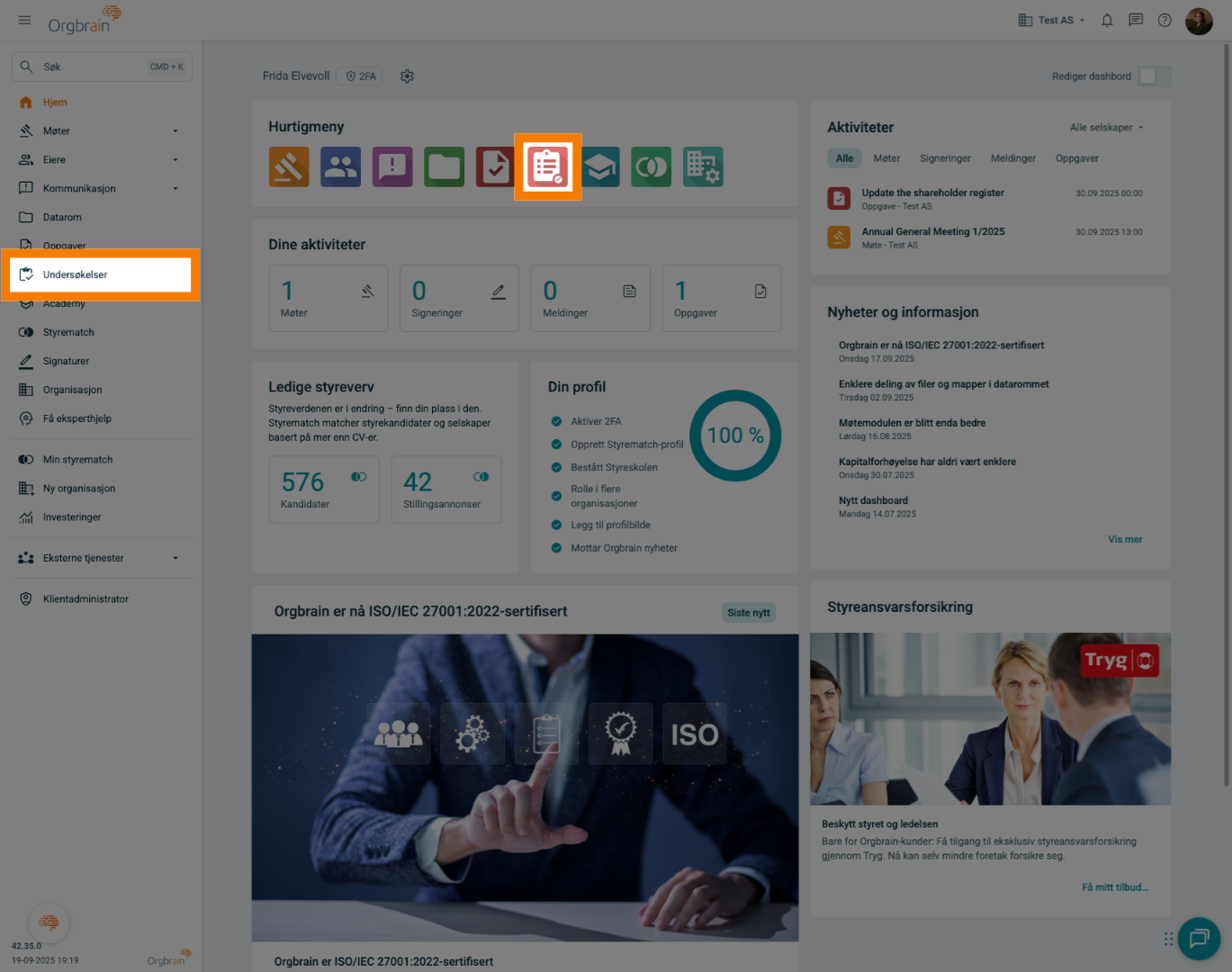Image resolution: width=1232 pixels, height=972 pixels.
Task: Open Min styrematch in the sidebar
Action: tap(102, 460)
